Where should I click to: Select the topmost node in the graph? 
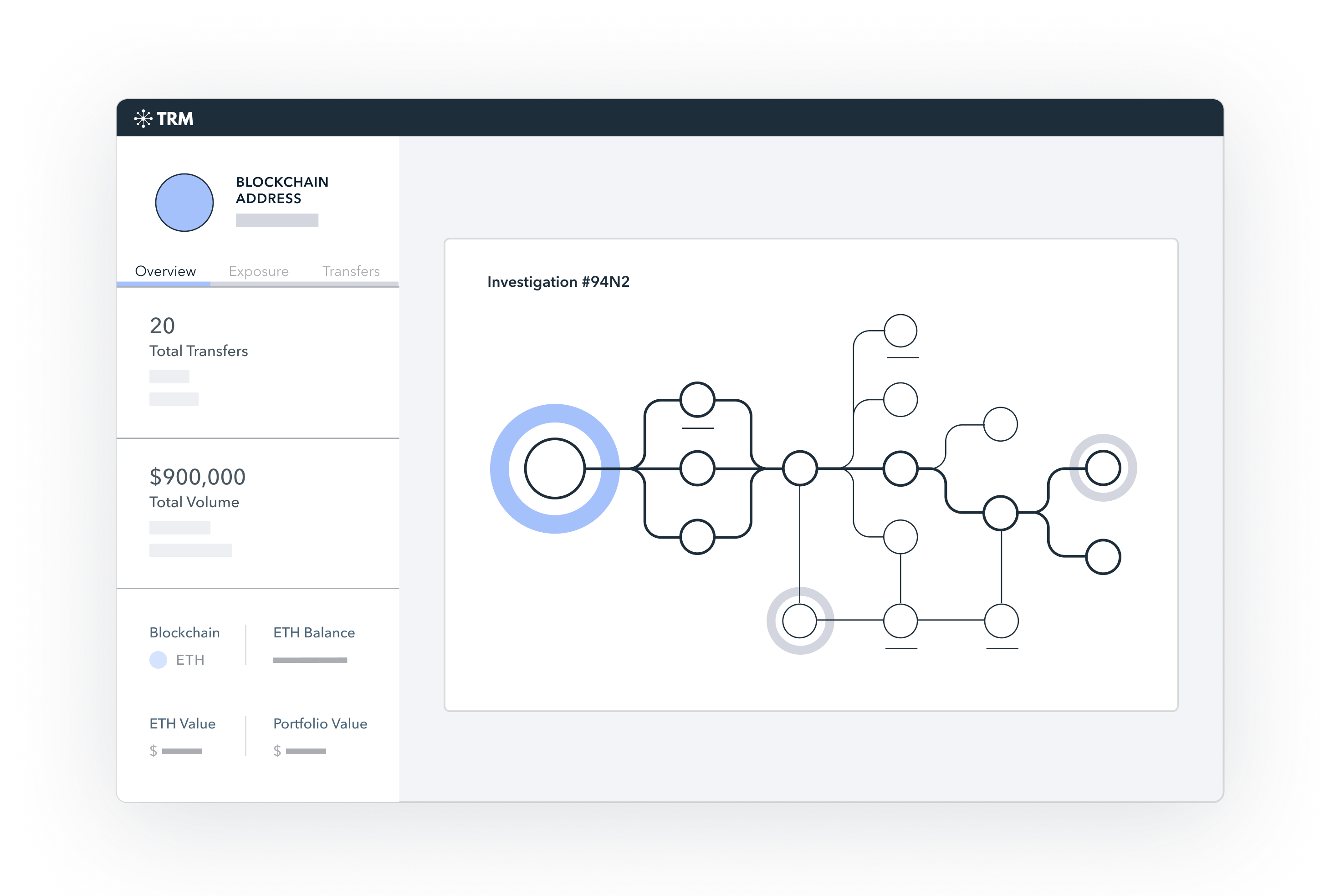click(x=900, y=331)
